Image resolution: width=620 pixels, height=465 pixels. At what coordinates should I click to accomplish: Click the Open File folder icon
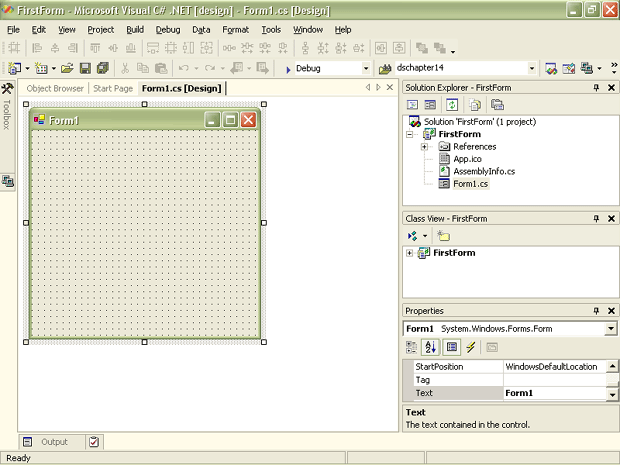(67, 68)
